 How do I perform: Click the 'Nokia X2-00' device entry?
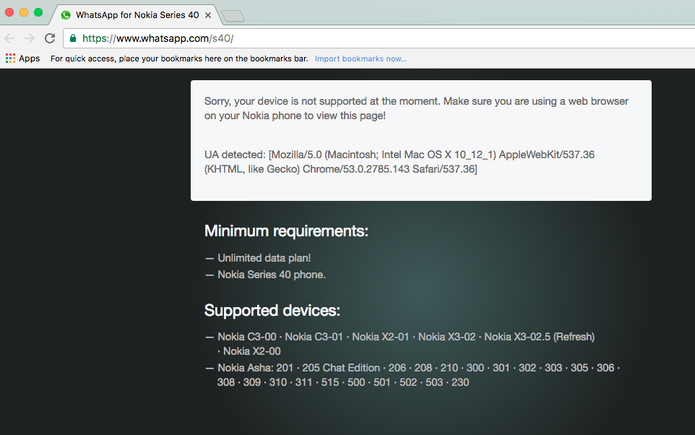coord(252,351)
